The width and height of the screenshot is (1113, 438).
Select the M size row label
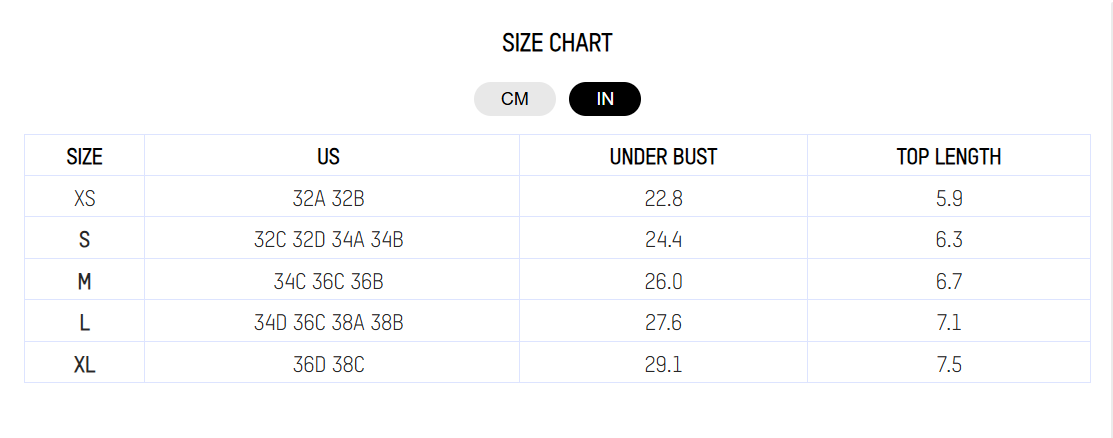tap(84, 282)
